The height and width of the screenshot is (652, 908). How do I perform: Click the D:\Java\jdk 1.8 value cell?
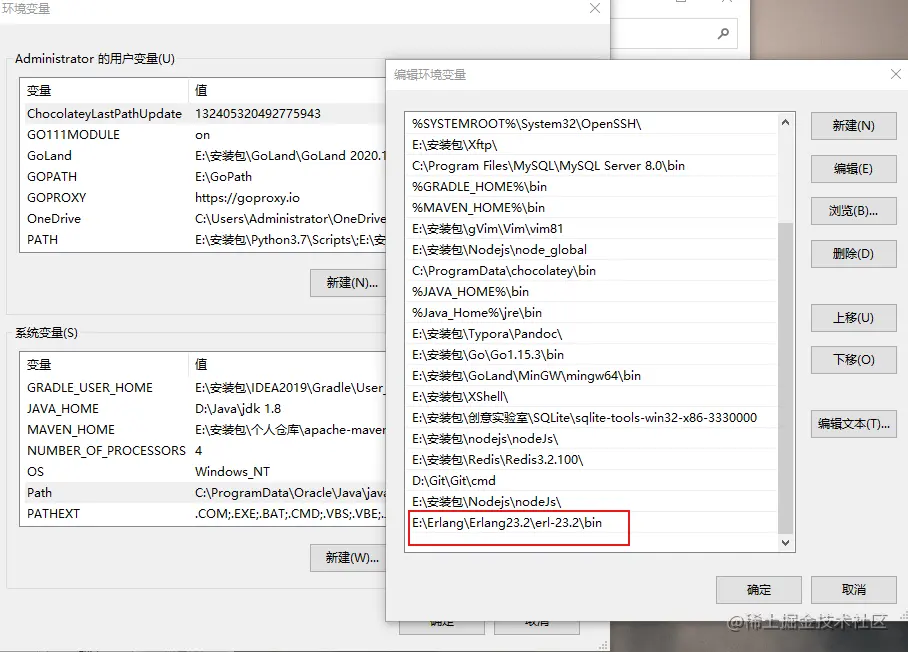237,408
